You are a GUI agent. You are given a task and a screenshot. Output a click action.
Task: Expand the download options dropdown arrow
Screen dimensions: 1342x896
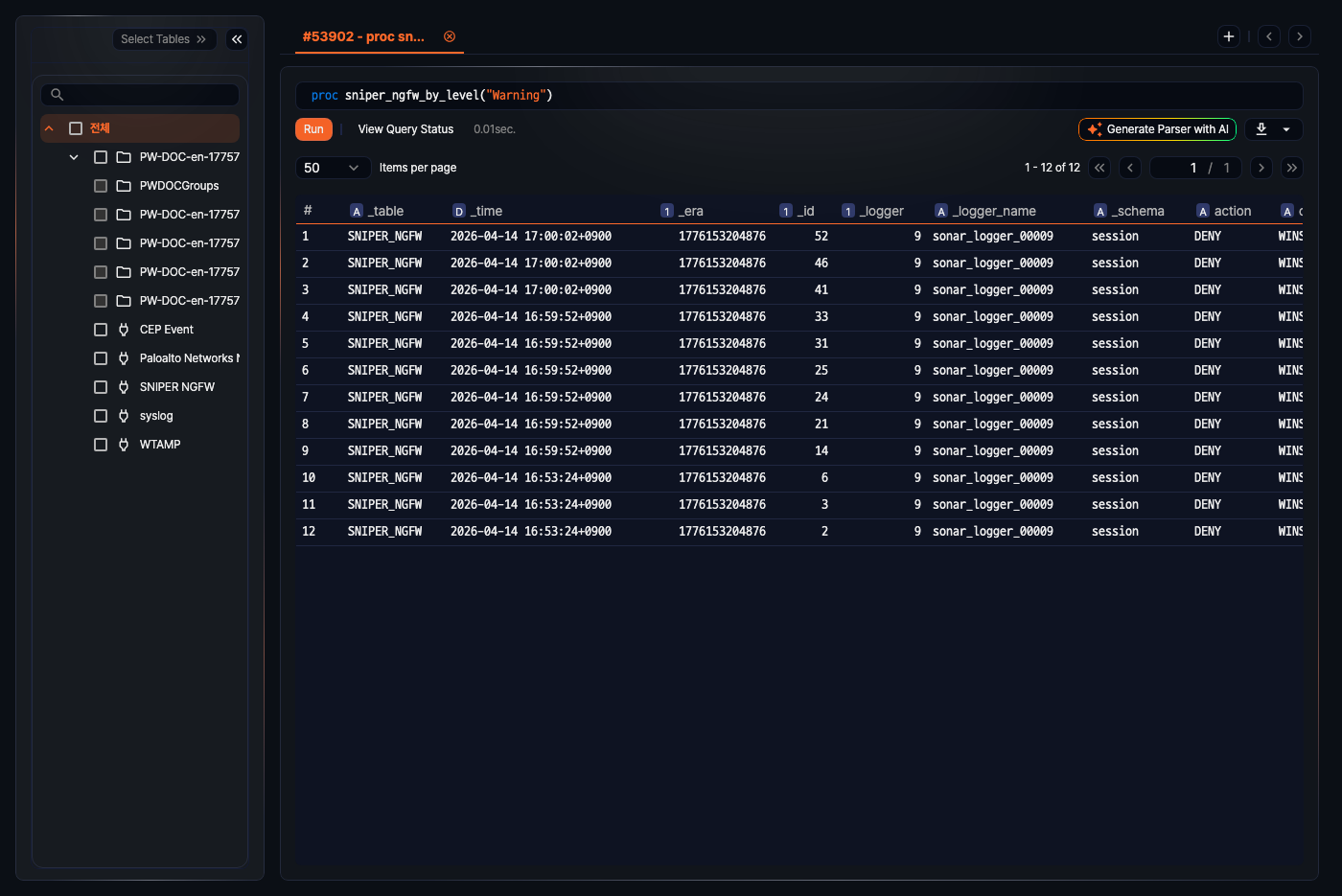click(1286, 129)
